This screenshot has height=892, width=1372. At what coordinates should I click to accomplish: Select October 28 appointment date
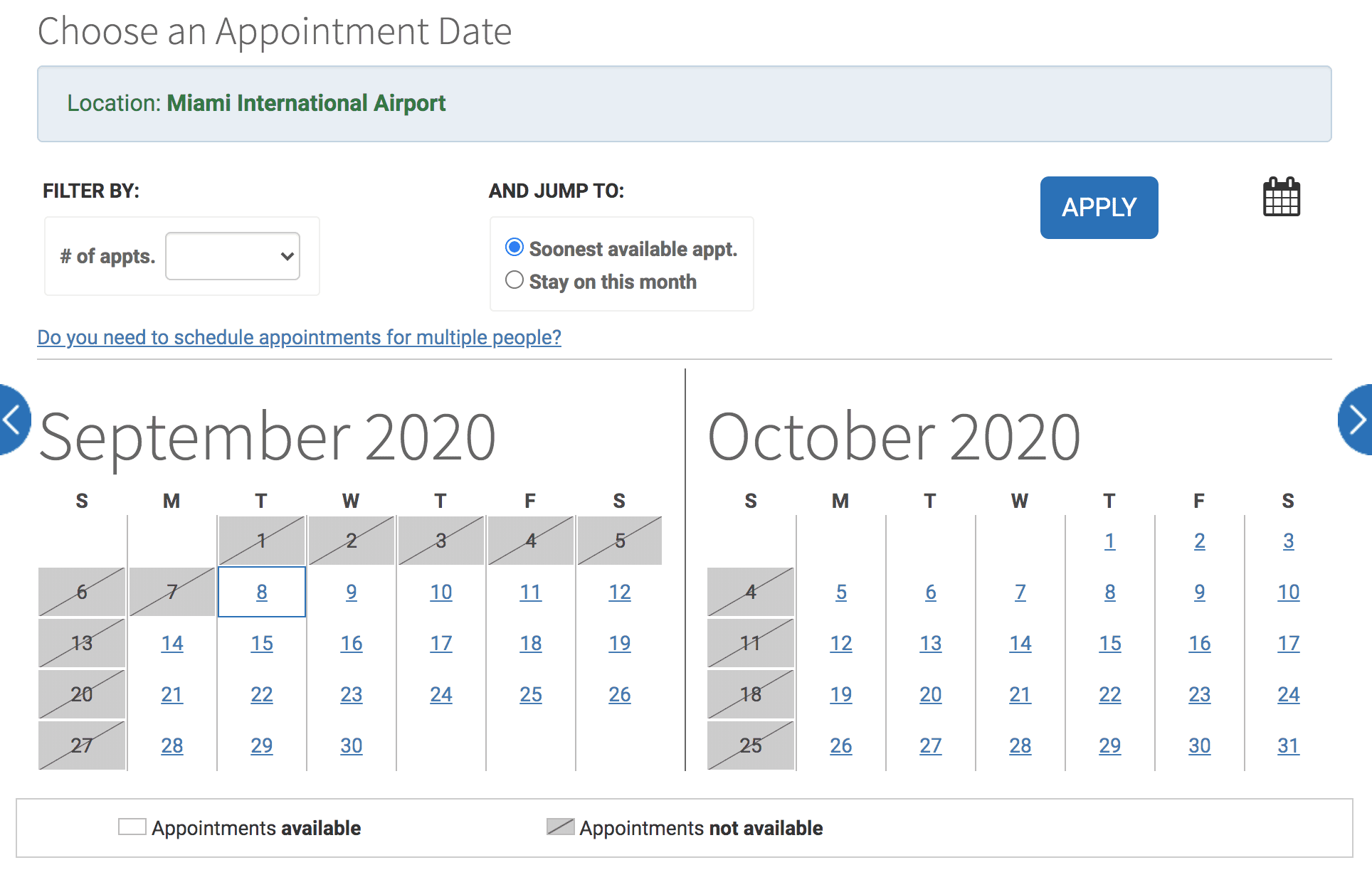(1020, 745)
